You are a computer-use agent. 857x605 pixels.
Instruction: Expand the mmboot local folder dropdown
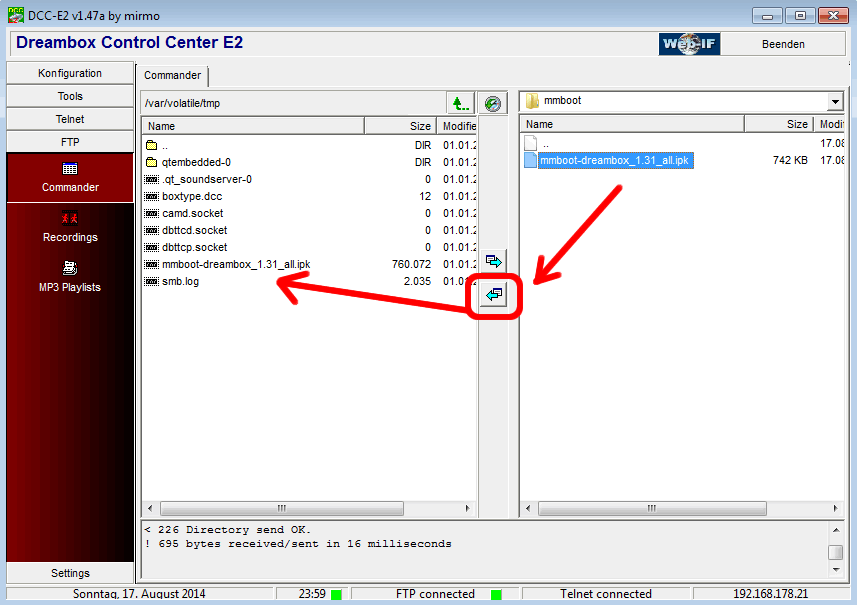(834, 102)
